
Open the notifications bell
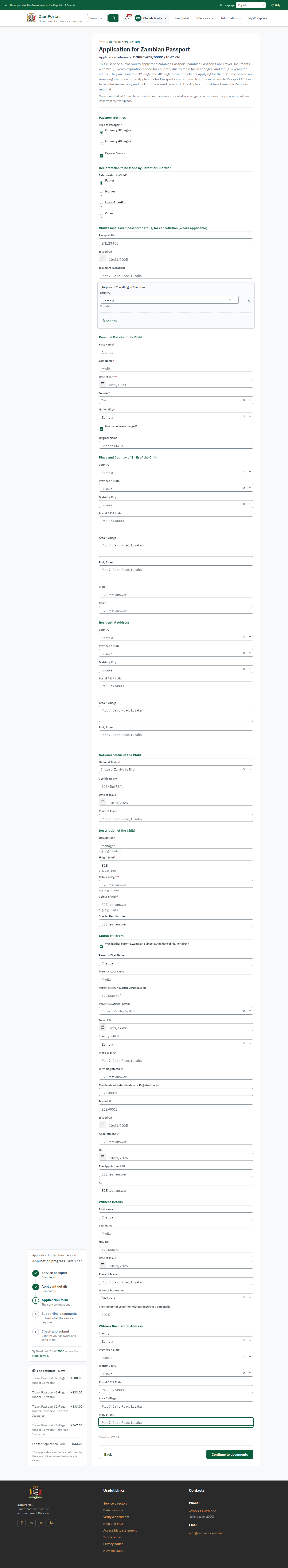coord(127,18)
